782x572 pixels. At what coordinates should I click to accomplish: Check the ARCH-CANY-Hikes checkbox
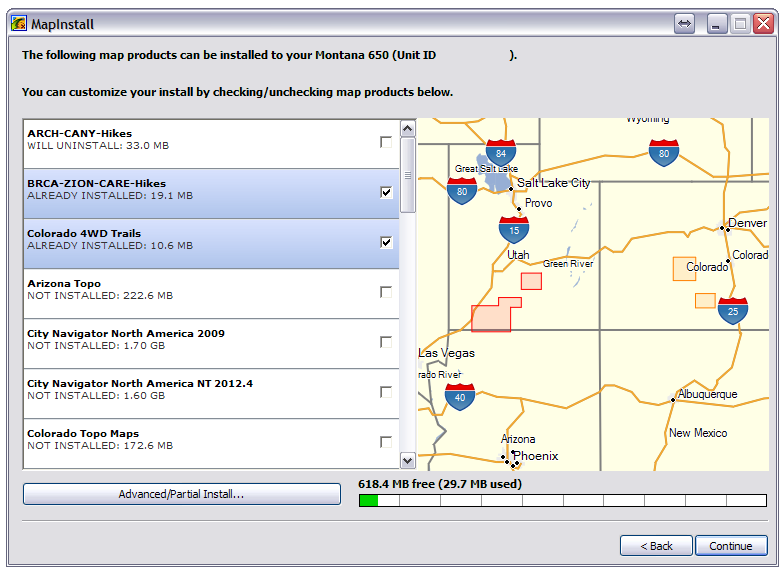(386, 142)
